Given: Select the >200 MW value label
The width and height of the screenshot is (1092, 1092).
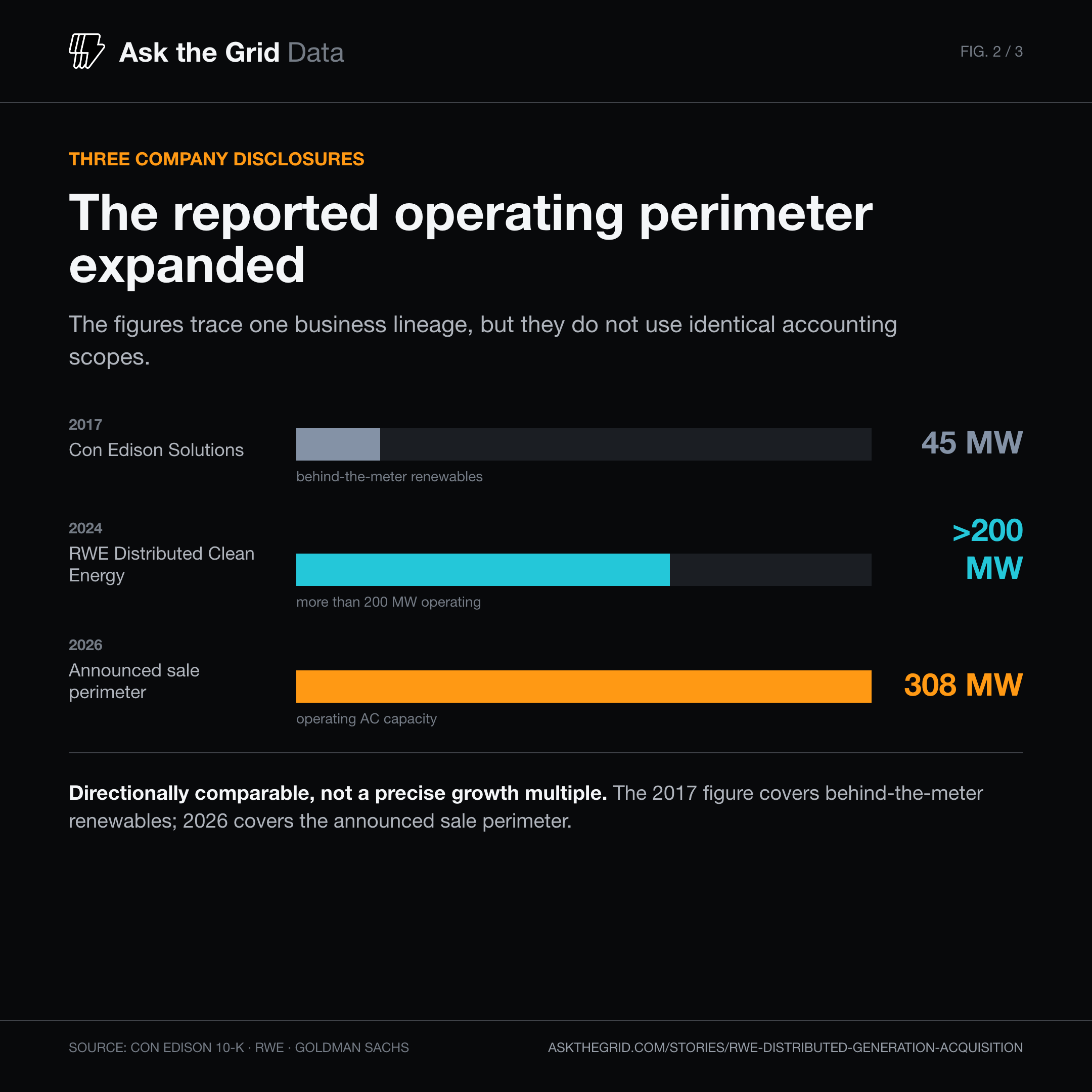Looking at the screenshot, I should [988, 549].
